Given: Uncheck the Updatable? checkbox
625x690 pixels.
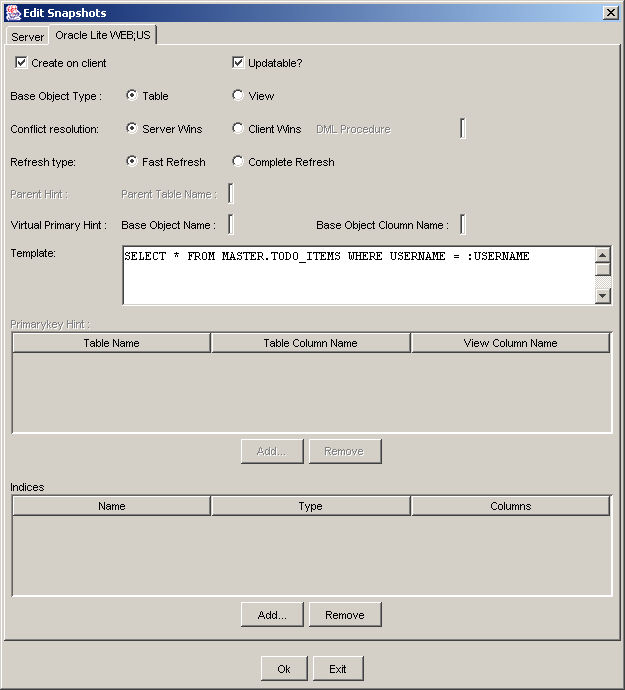Looking at the screenshot, I should pos(238,62).
